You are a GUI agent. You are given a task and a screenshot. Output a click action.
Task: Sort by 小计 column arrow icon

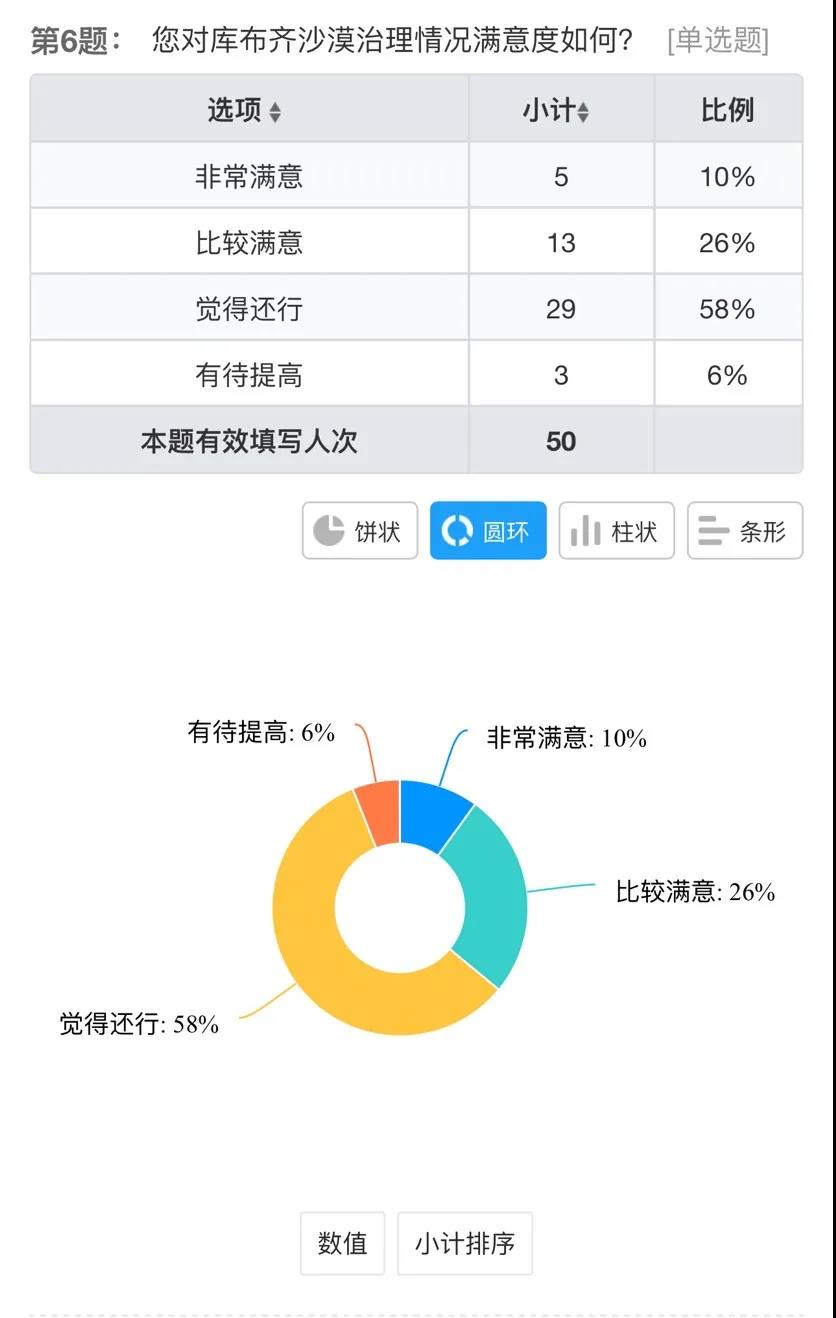pyautogui.click(x=583, y=112)
